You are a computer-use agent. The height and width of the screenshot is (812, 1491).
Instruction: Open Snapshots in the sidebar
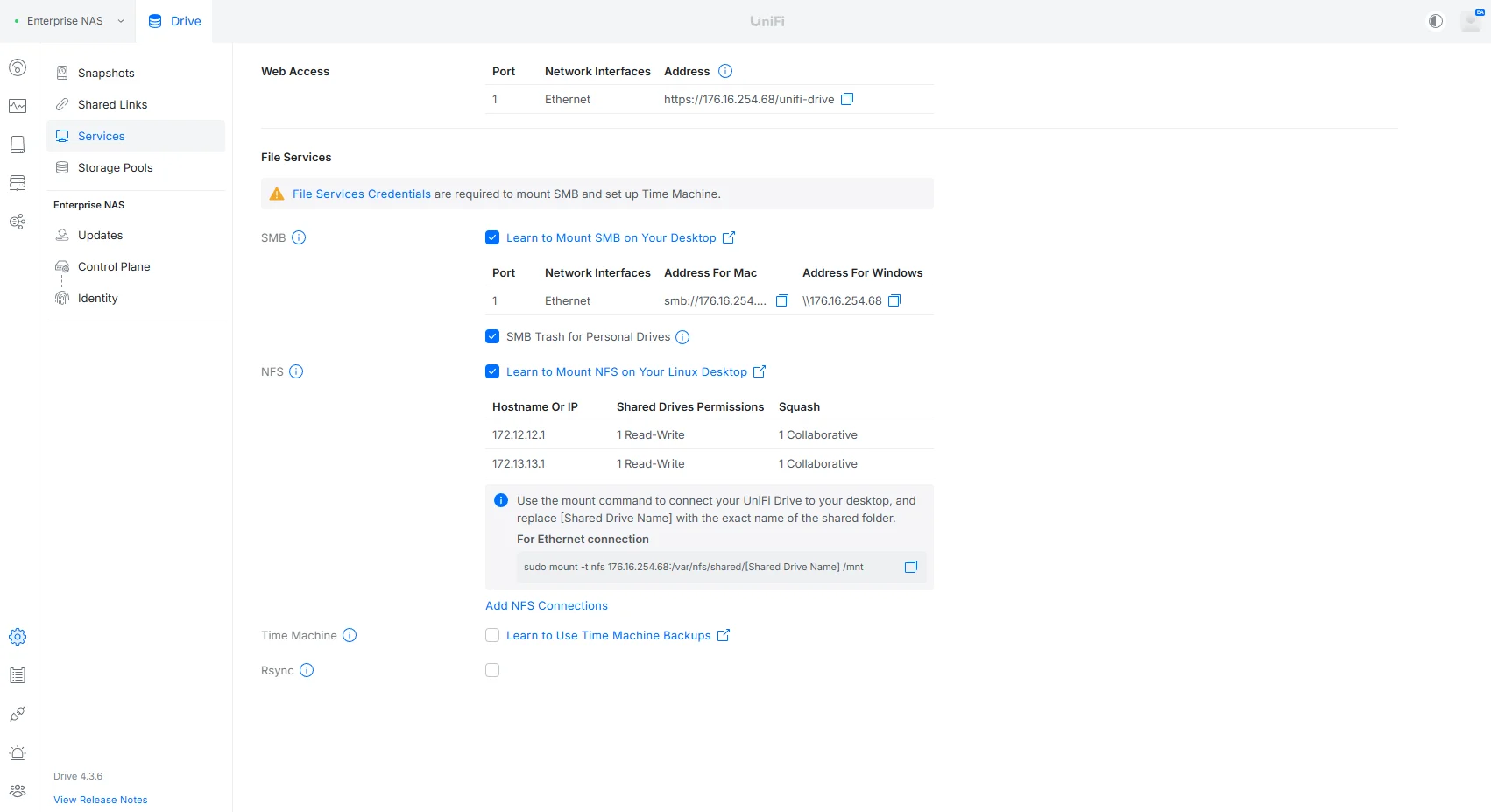coord(136,73)
